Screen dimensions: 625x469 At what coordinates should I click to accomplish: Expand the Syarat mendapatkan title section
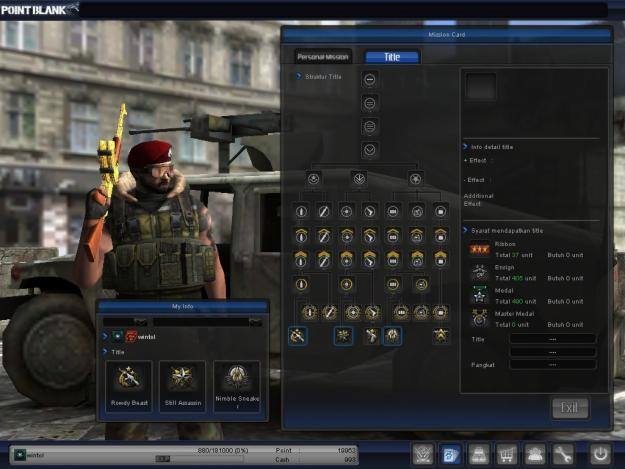pyautogui.click(x=503, y=230)
